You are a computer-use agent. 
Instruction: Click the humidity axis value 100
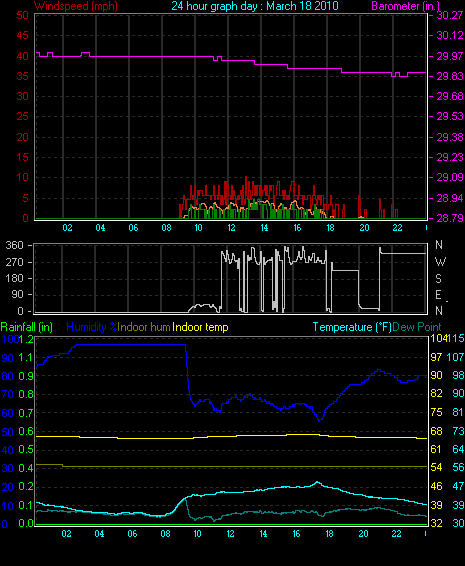(9, 339)
